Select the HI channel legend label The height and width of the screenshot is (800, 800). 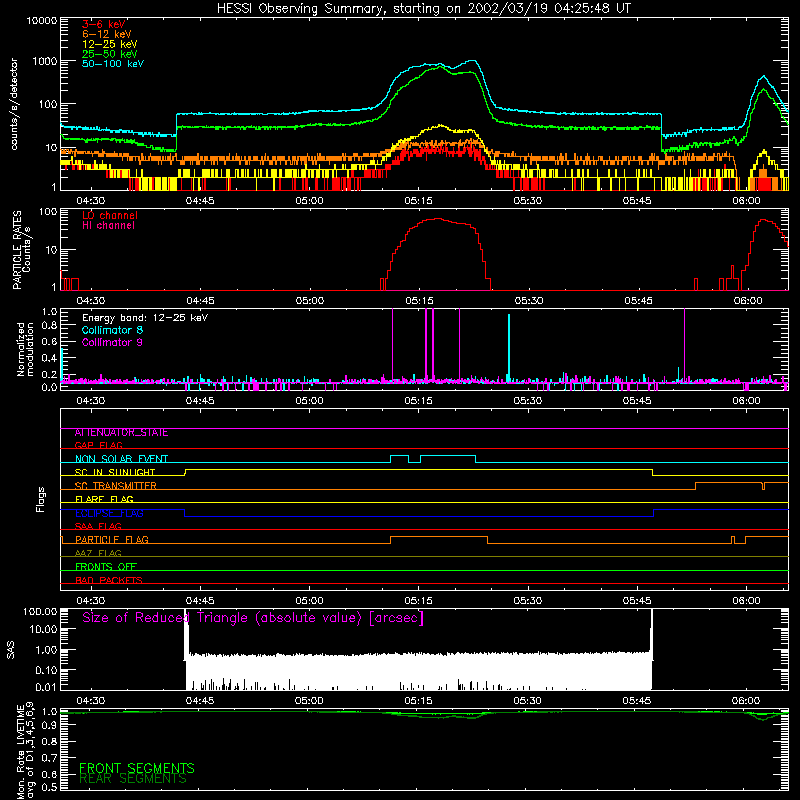pyautogui.click(x=108, y=226)
